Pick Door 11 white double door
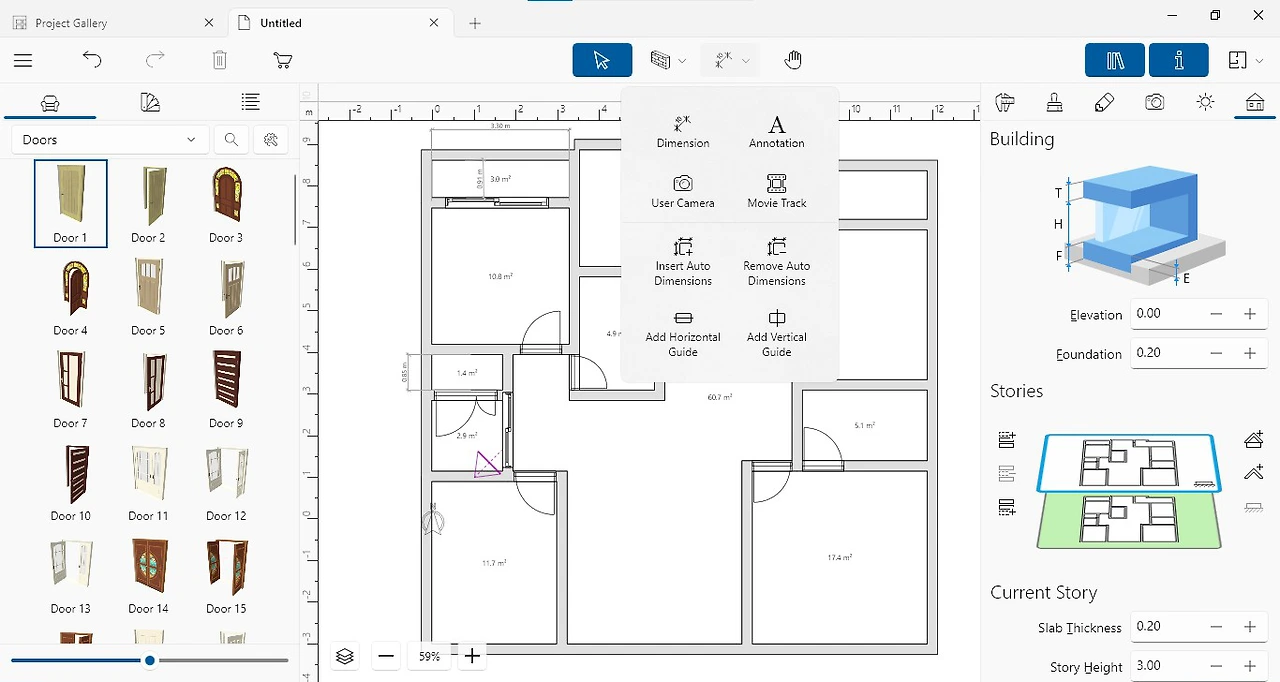1280x682 pixels. (x=148, y=481)
